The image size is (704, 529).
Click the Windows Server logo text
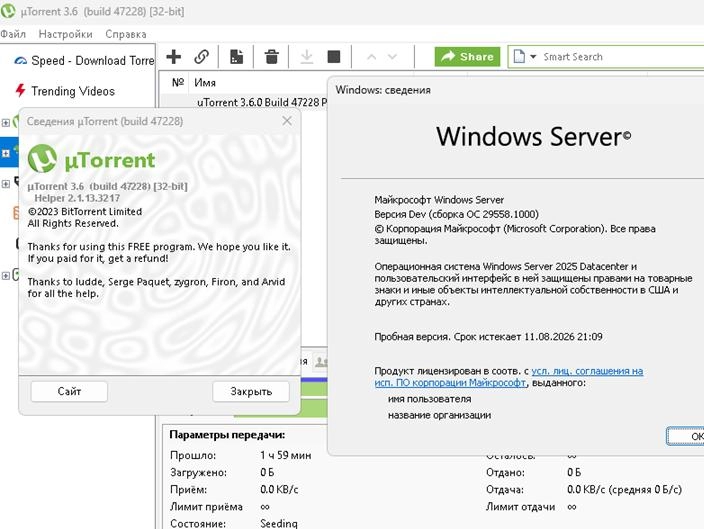(x=533, y=137)
